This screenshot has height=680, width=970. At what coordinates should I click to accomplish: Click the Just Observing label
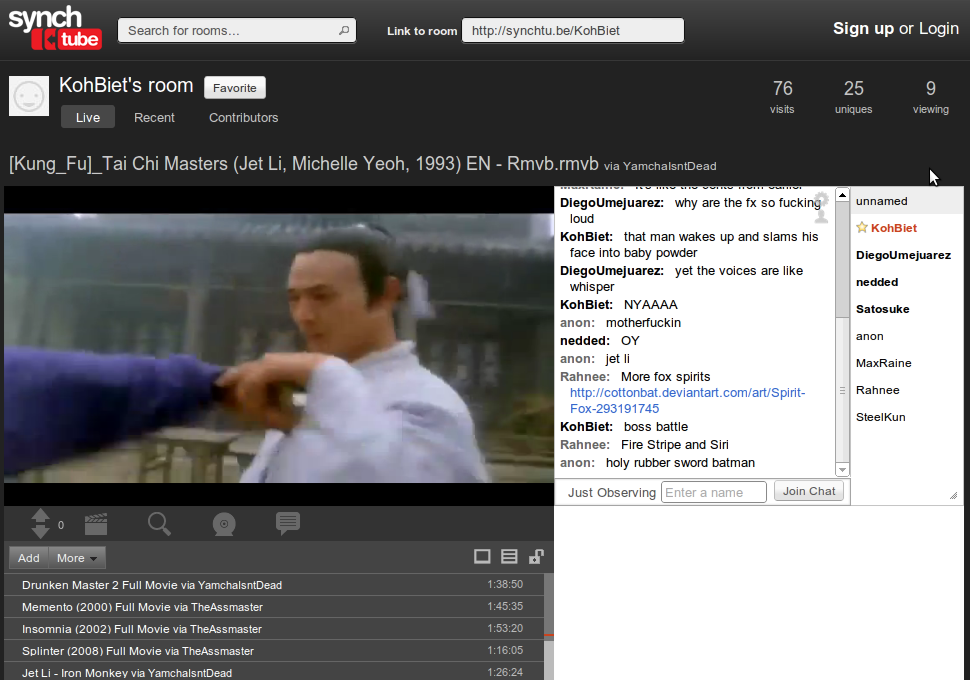(612, 493)
